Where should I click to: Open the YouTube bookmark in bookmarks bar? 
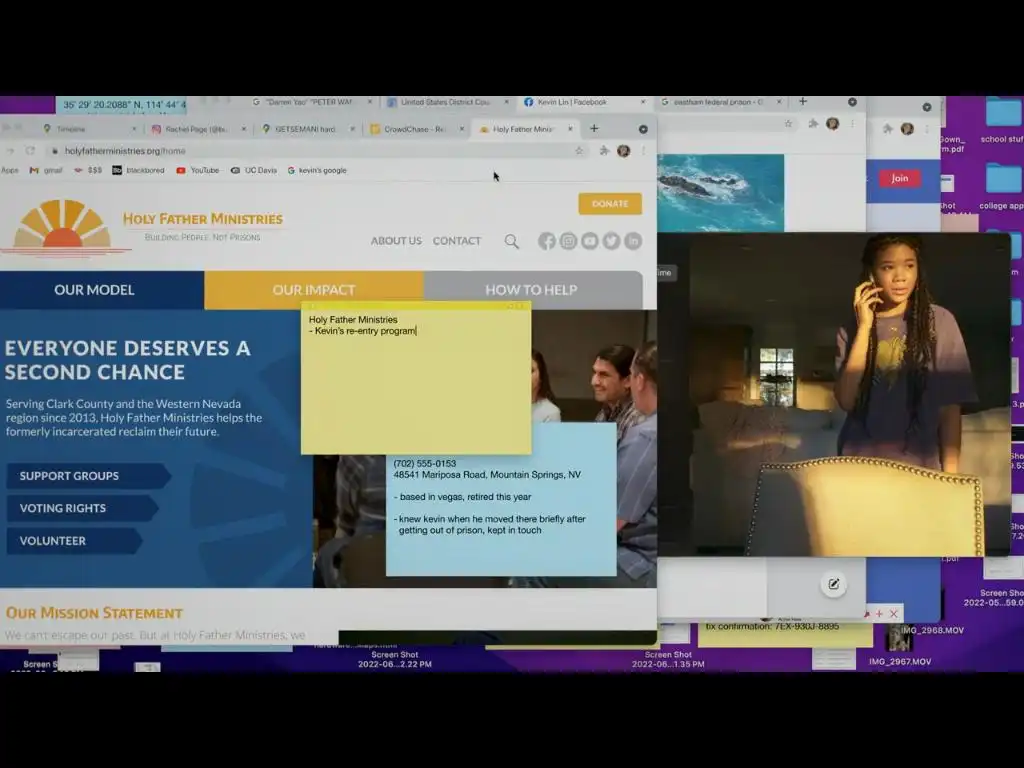tap(197, 170)
